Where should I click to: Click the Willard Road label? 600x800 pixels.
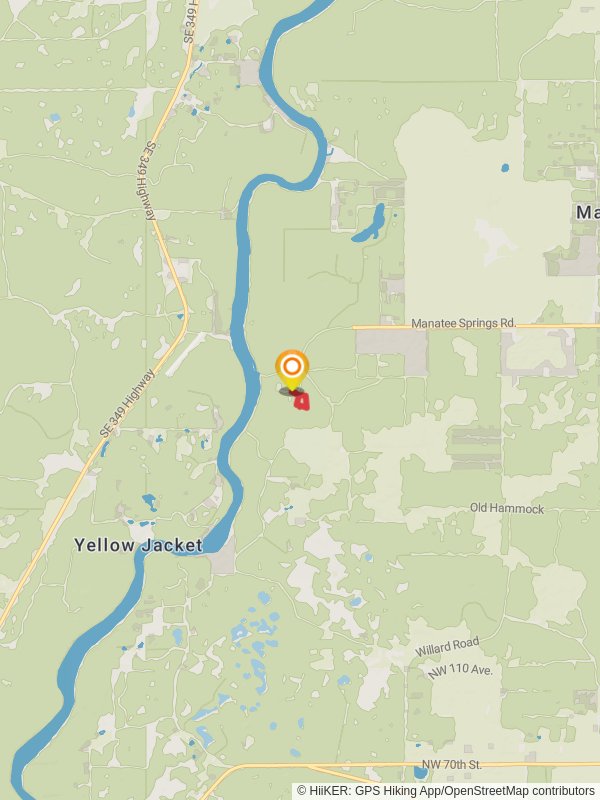[447, 646]
